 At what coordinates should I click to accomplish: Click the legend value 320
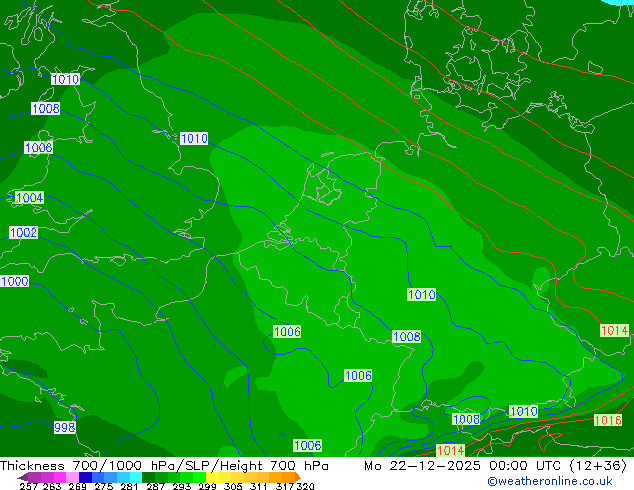click(x=305, y=486)
